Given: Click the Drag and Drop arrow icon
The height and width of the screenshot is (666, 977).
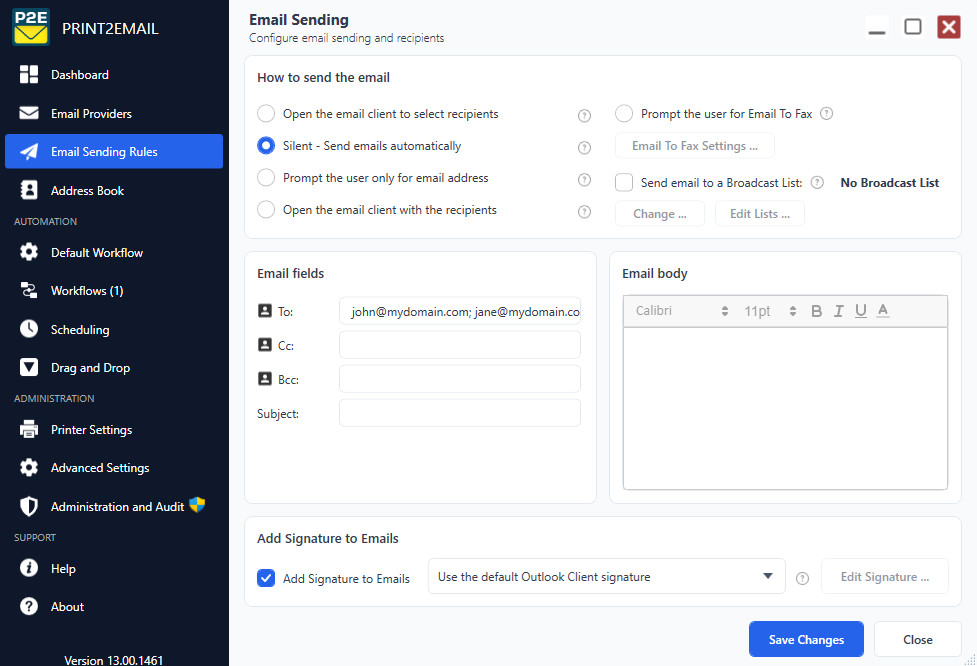Looking at the screenshot, I should [x=29, y=367].
